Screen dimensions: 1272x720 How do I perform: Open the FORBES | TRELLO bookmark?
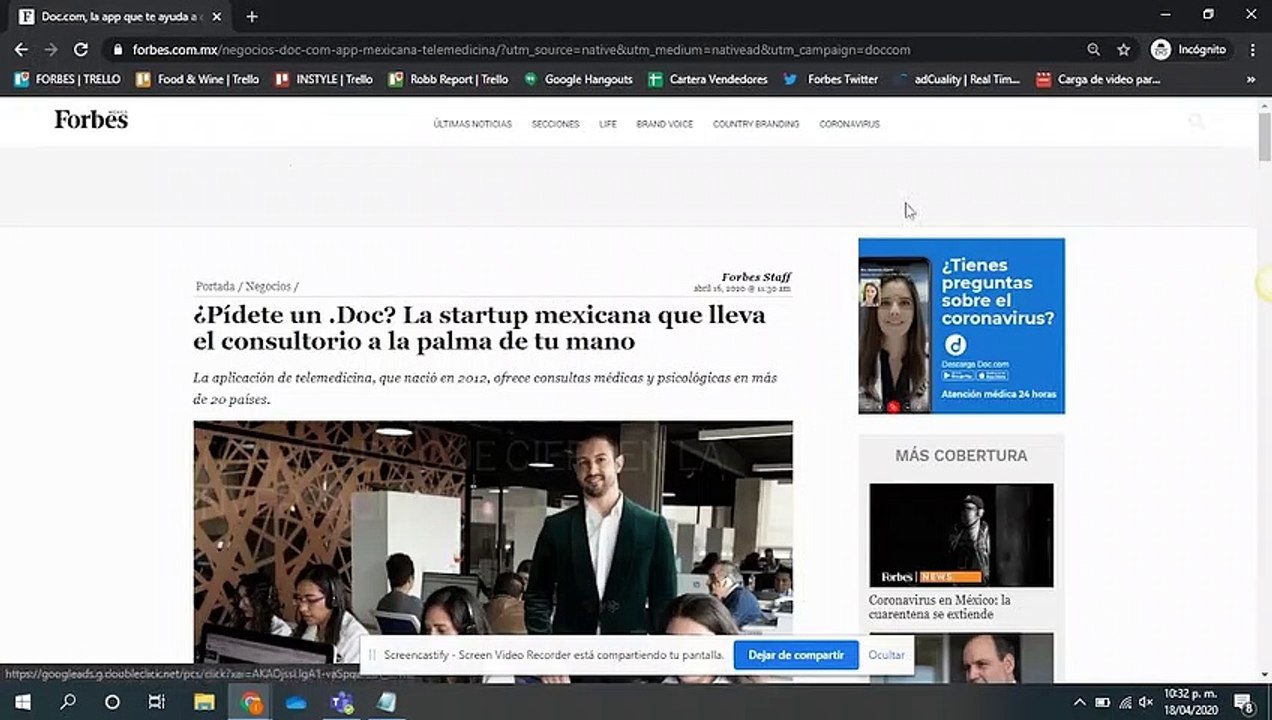[x=68, y=79]
